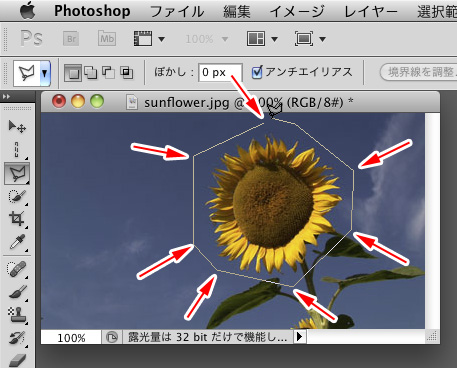The height and width of the screenshot is (368, 457).
Task: Select the Crop tool
Action: tap(17, 219)
